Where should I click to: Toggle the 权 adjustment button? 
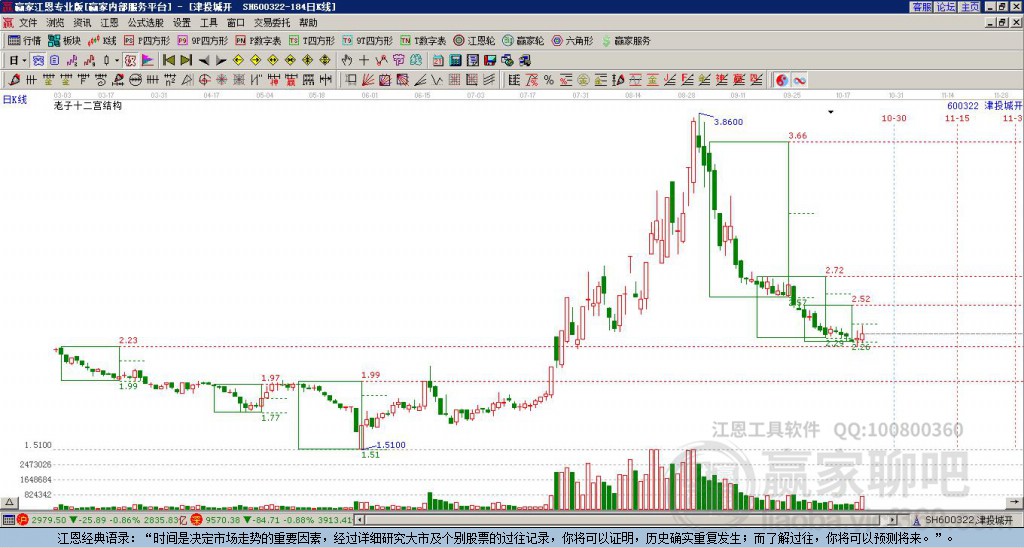pyautogui.click(x=130, y=61)
